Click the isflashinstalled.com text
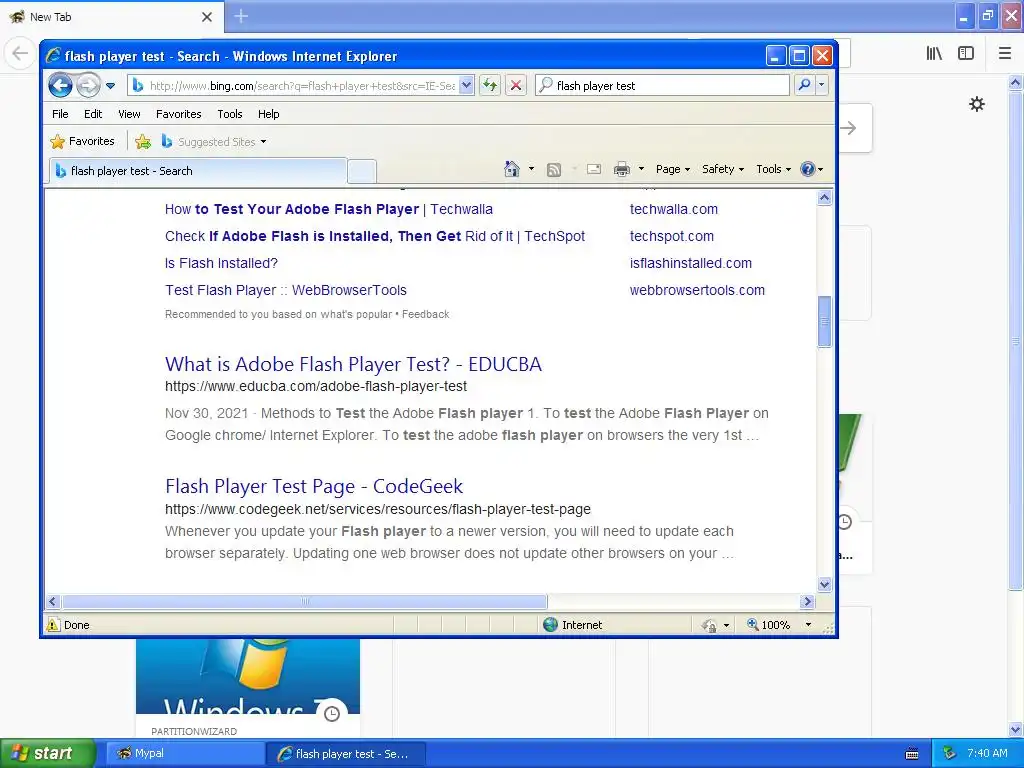The width and height of the screenshot is (1024, 768). [x=690, y=263]
